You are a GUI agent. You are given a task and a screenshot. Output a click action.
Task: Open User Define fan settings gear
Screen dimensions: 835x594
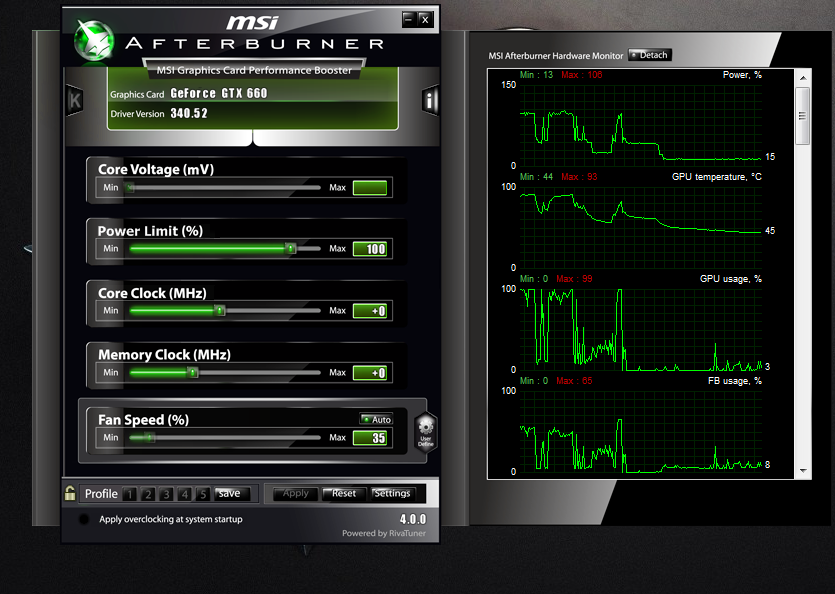click(425, 432)
